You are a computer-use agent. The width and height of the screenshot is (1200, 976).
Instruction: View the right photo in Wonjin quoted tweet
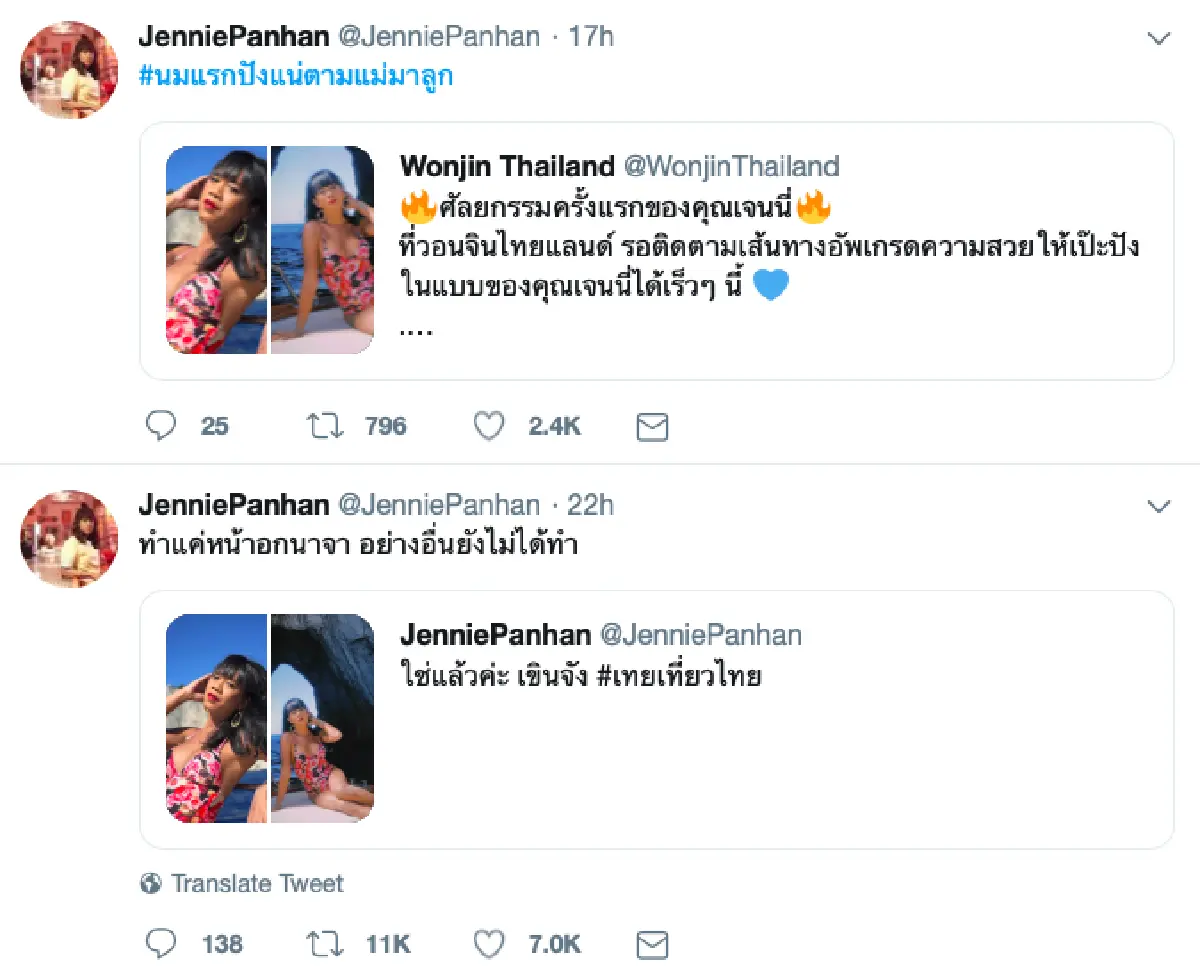pyautogui.click(x=322, y=250)
